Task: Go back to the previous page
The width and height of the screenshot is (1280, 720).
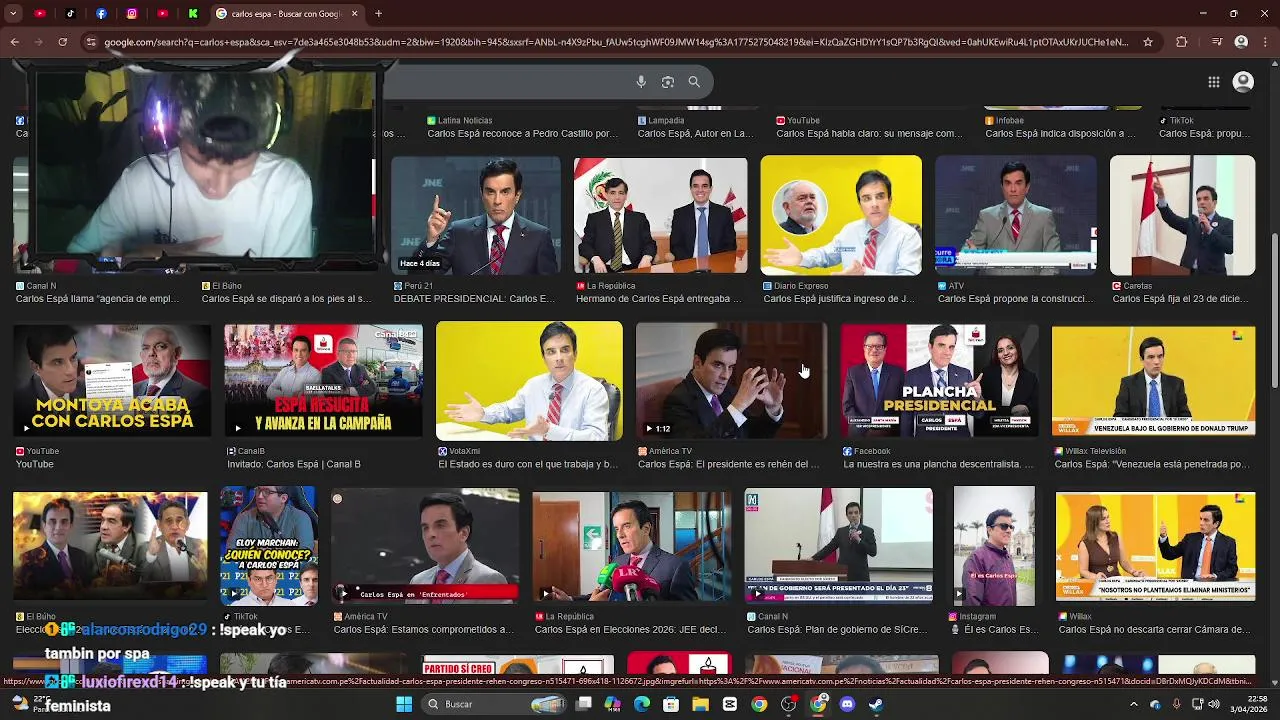Action: pos(14,42)
